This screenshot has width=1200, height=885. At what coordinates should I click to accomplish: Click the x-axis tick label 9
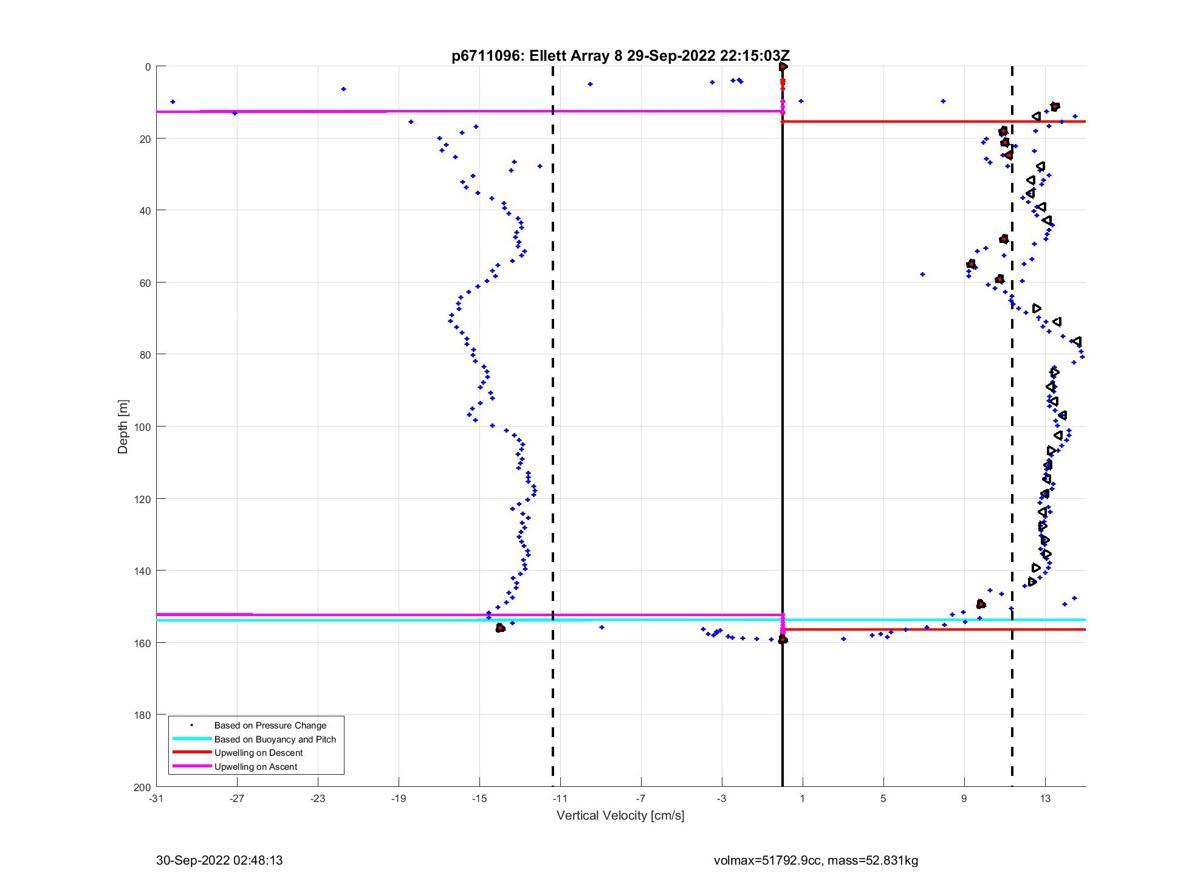click(964, 799)
